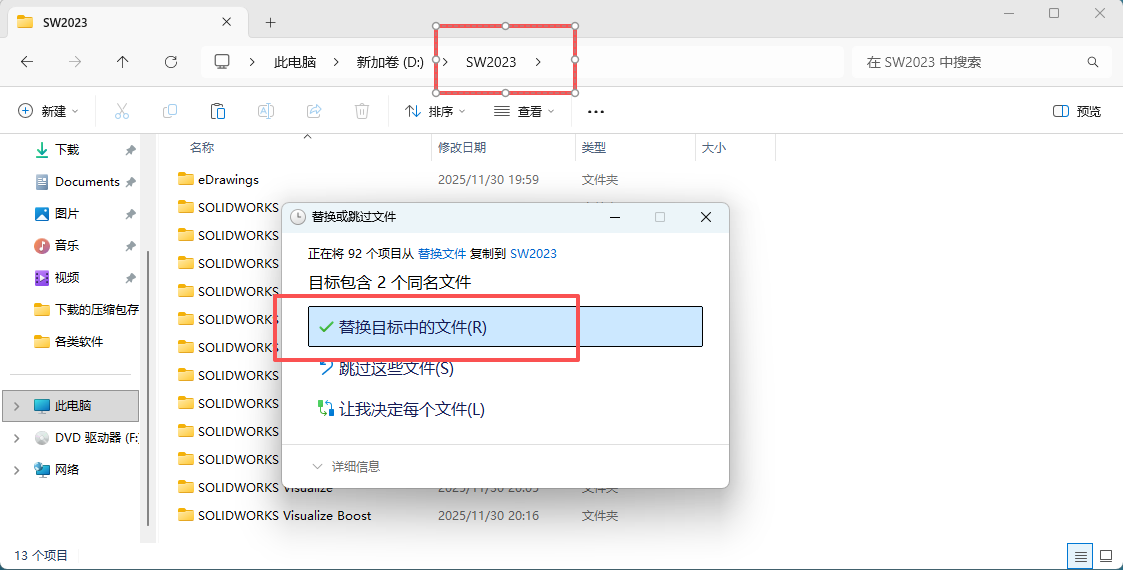The height and width of the screenshot is (570, 1123).
Task: Toggle the 预览 preview pane
Action: point(1076,111)
